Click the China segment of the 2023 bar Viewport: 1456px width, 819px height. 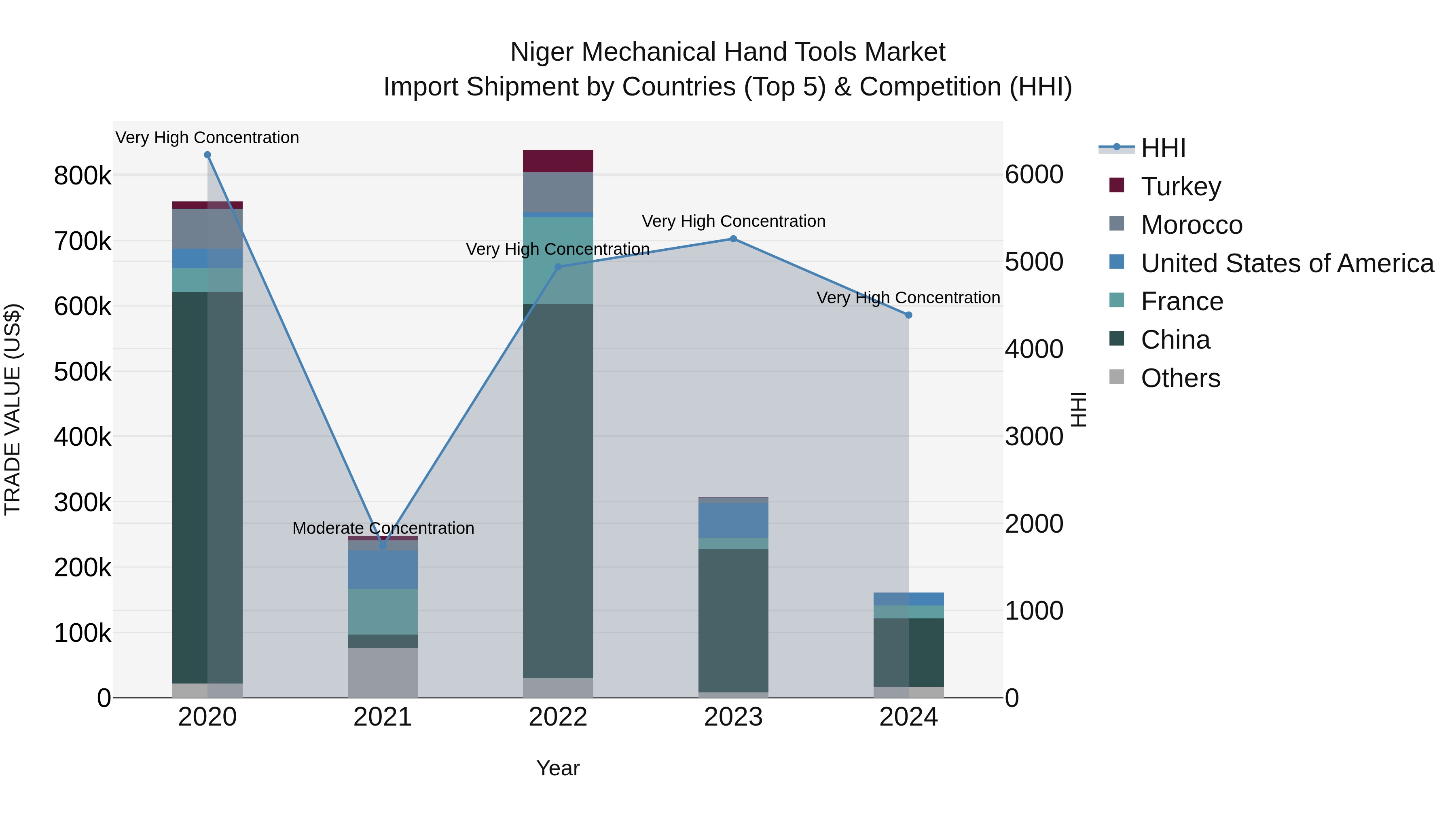point(734,620)
